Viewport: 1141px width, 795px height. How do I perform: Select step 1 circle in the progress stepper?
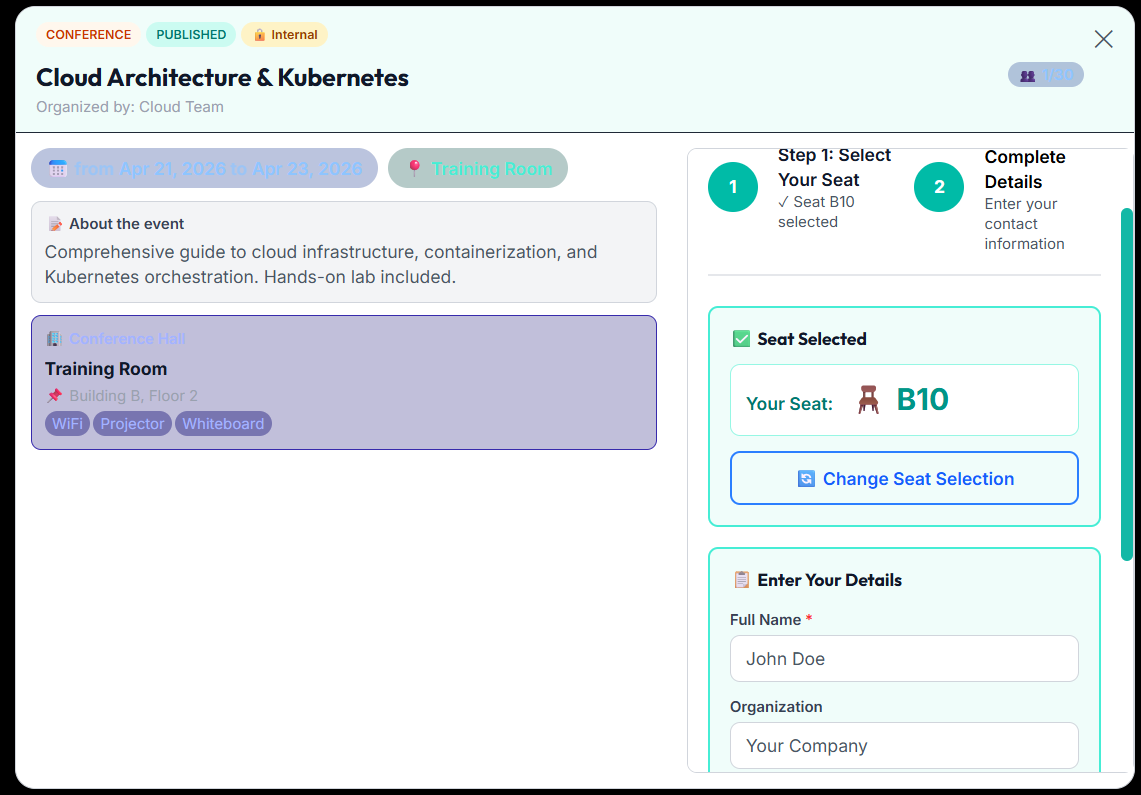click(x=733, y=187)
